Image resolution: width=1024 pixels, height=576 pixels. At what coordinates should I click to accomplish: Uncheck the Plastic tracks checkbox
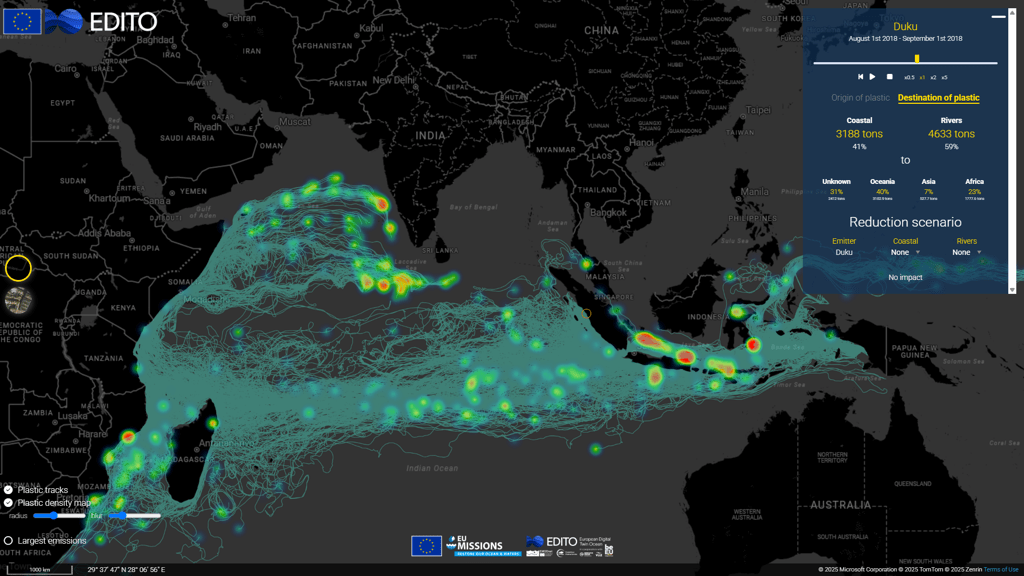pos(9,490)
